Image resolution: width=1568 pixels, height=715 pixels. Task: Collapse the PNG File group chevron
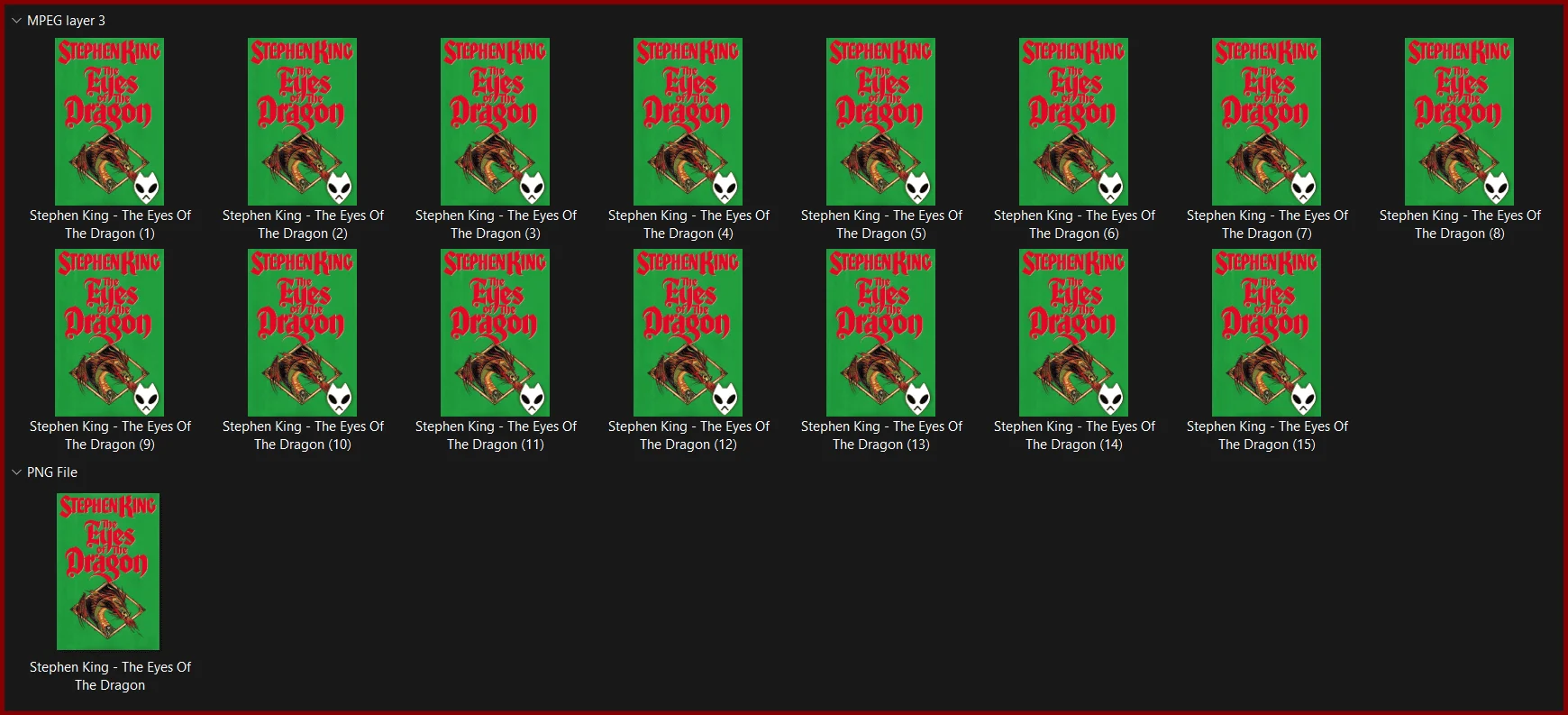pyautogui.click(x=16, y=472)
